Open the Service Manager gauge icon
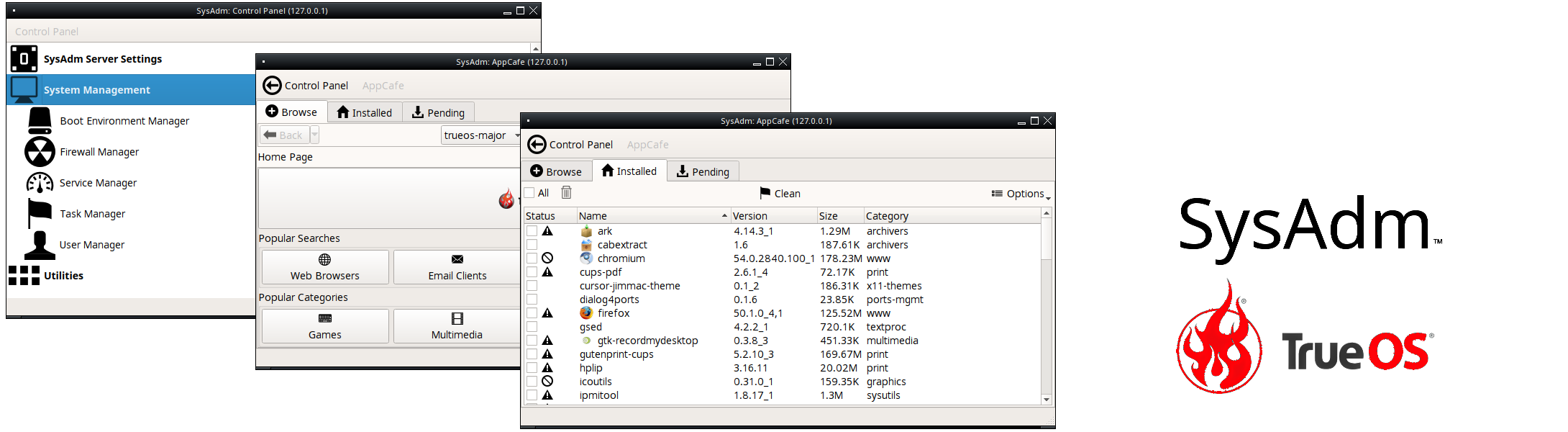1568x432 pixels. 40,183
